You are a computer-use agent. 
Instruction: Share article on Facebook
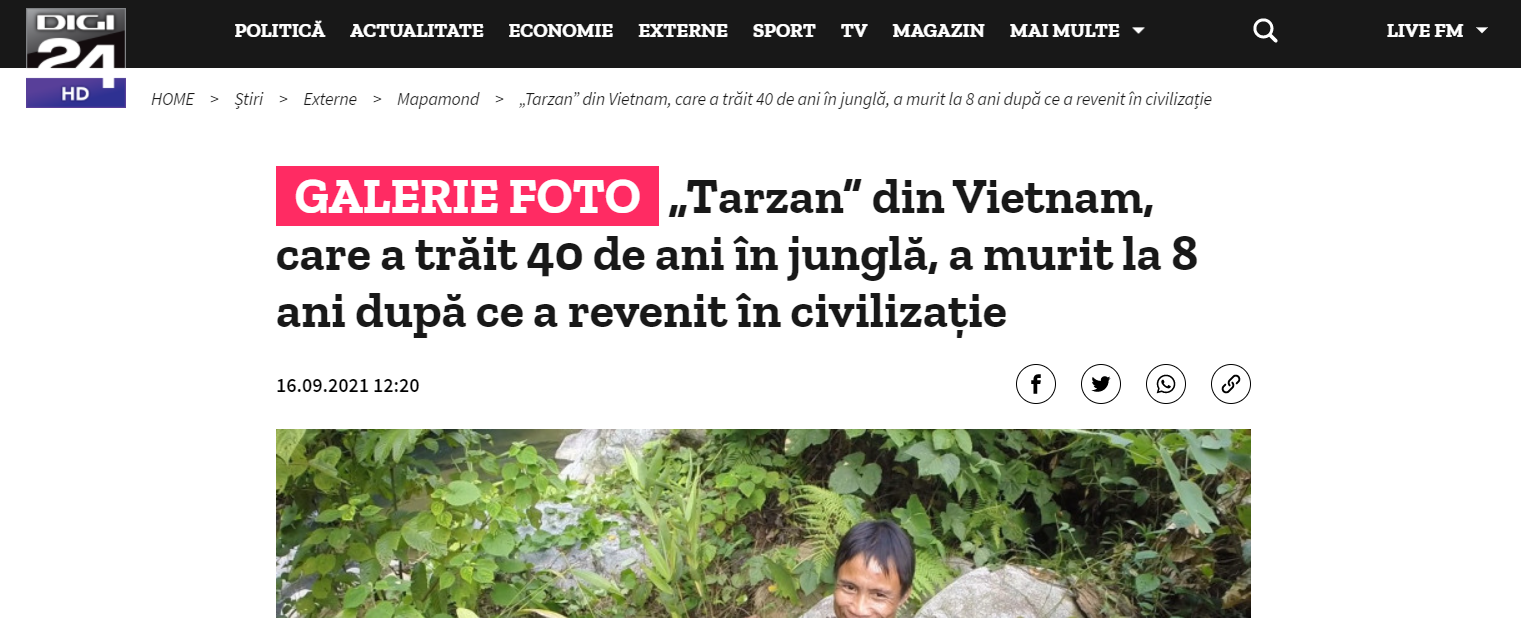click(x=1036, y=384)
